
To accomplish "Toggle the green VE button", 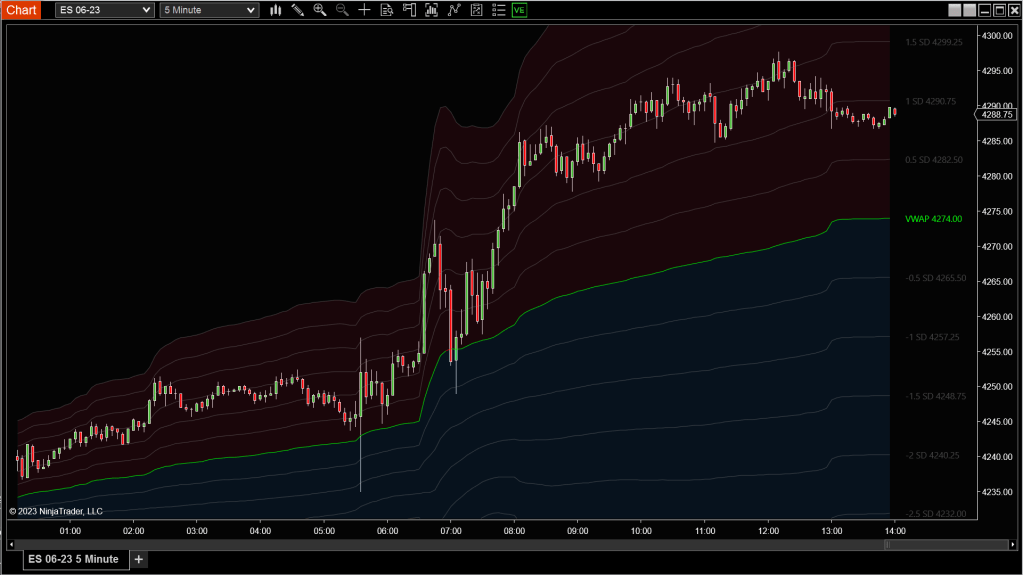I will pos(519,10).
